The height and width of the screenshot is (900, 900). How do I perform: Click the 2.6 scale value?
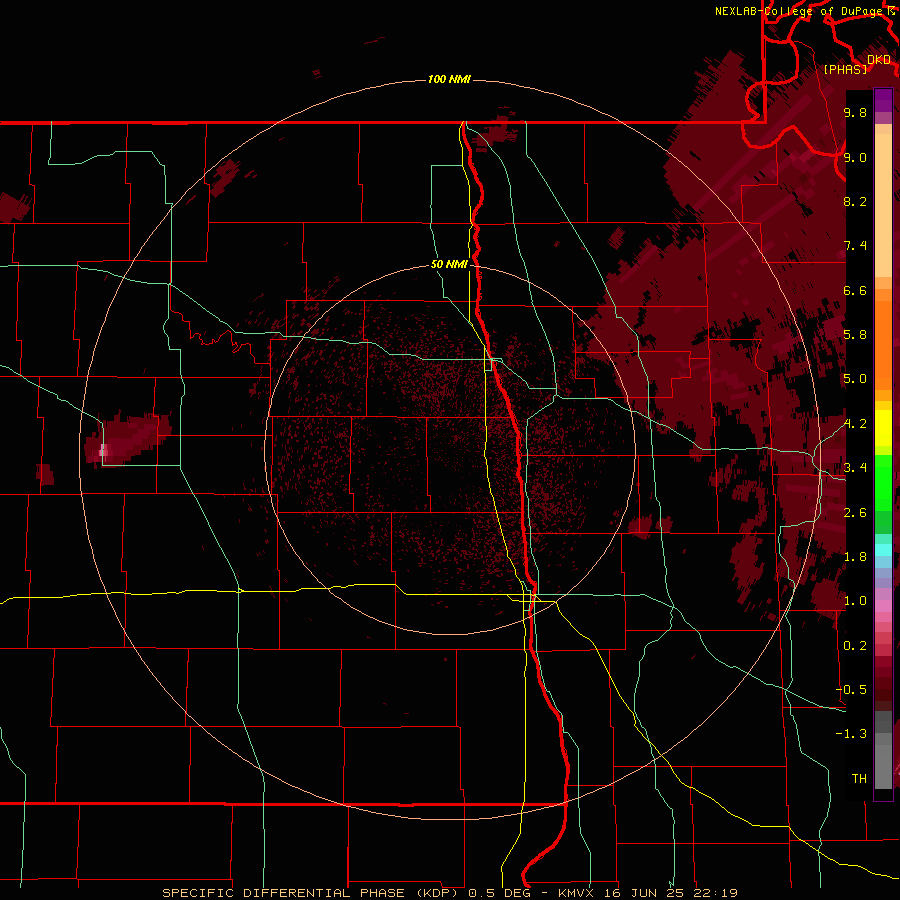coord(855,512)
